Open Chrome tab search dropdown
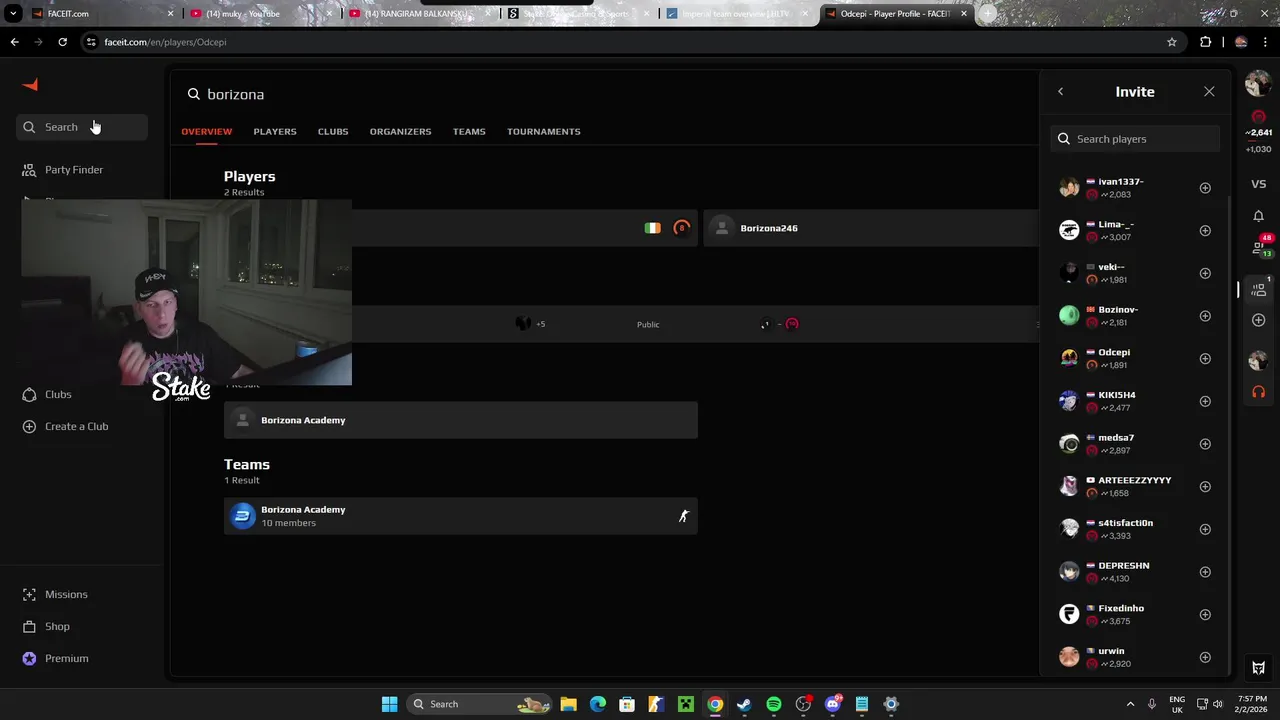This screenshot has width=1280, height=720. (13, 14)
